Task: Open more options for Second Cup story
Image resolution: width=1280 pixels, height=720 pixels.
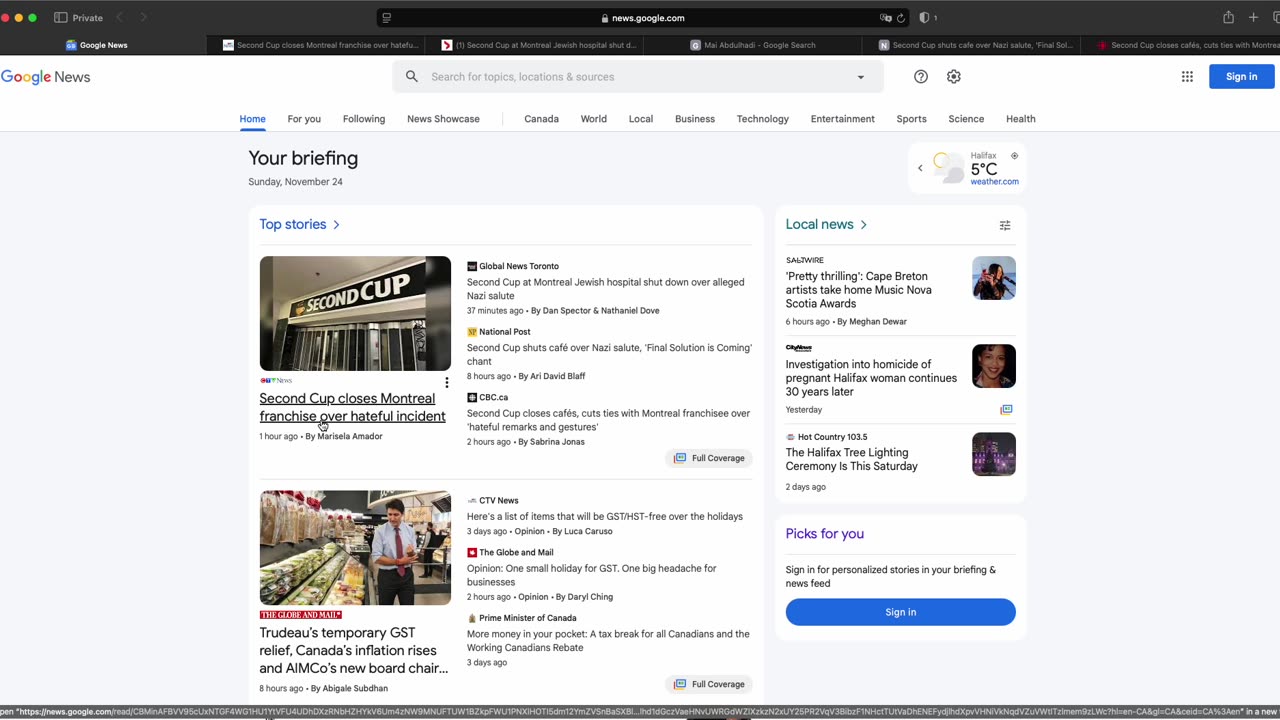Action: tap(447, 382)
